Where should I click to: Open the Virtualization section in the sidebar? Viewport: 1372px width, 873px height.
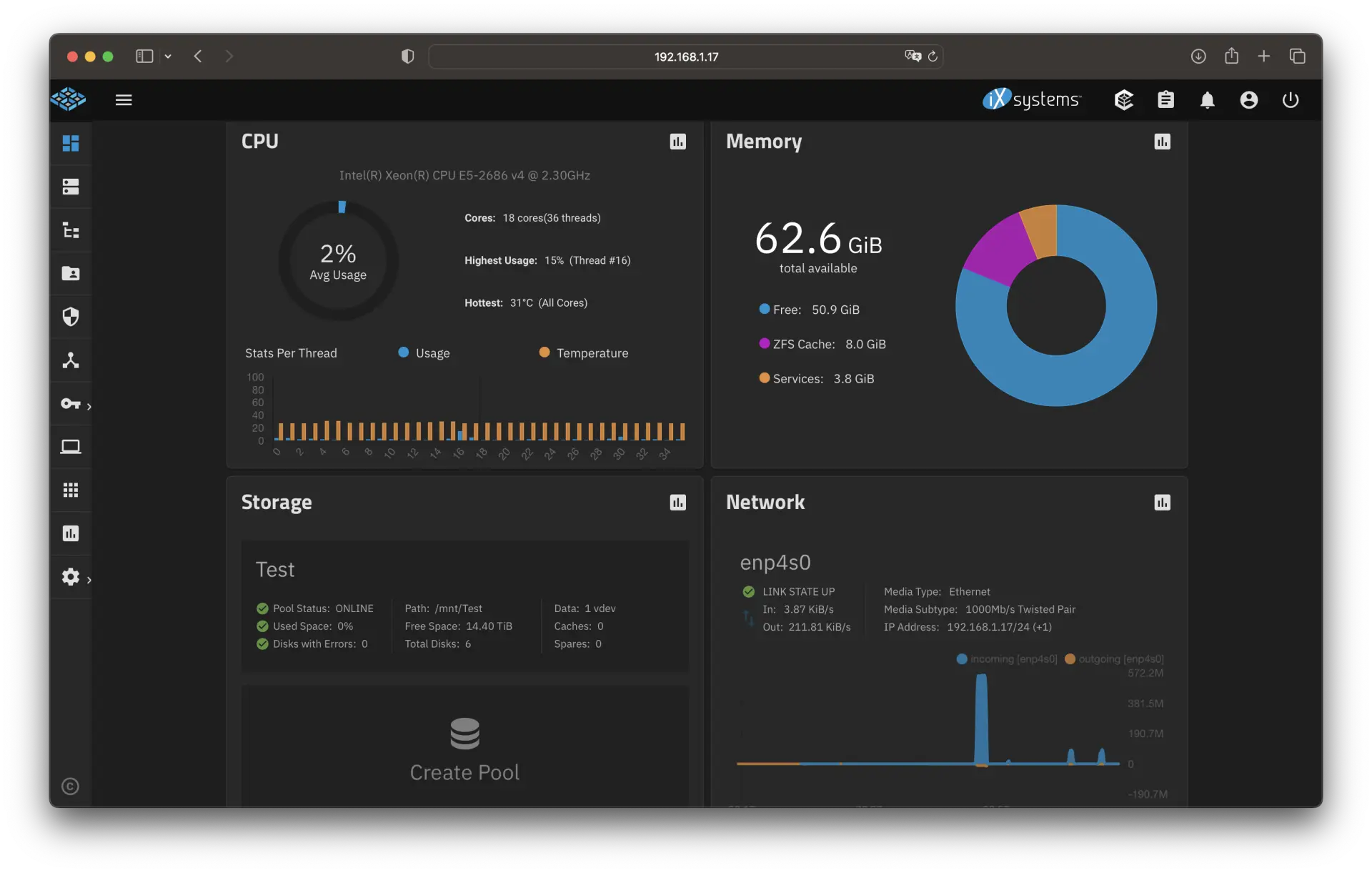[x=71, y=447]
